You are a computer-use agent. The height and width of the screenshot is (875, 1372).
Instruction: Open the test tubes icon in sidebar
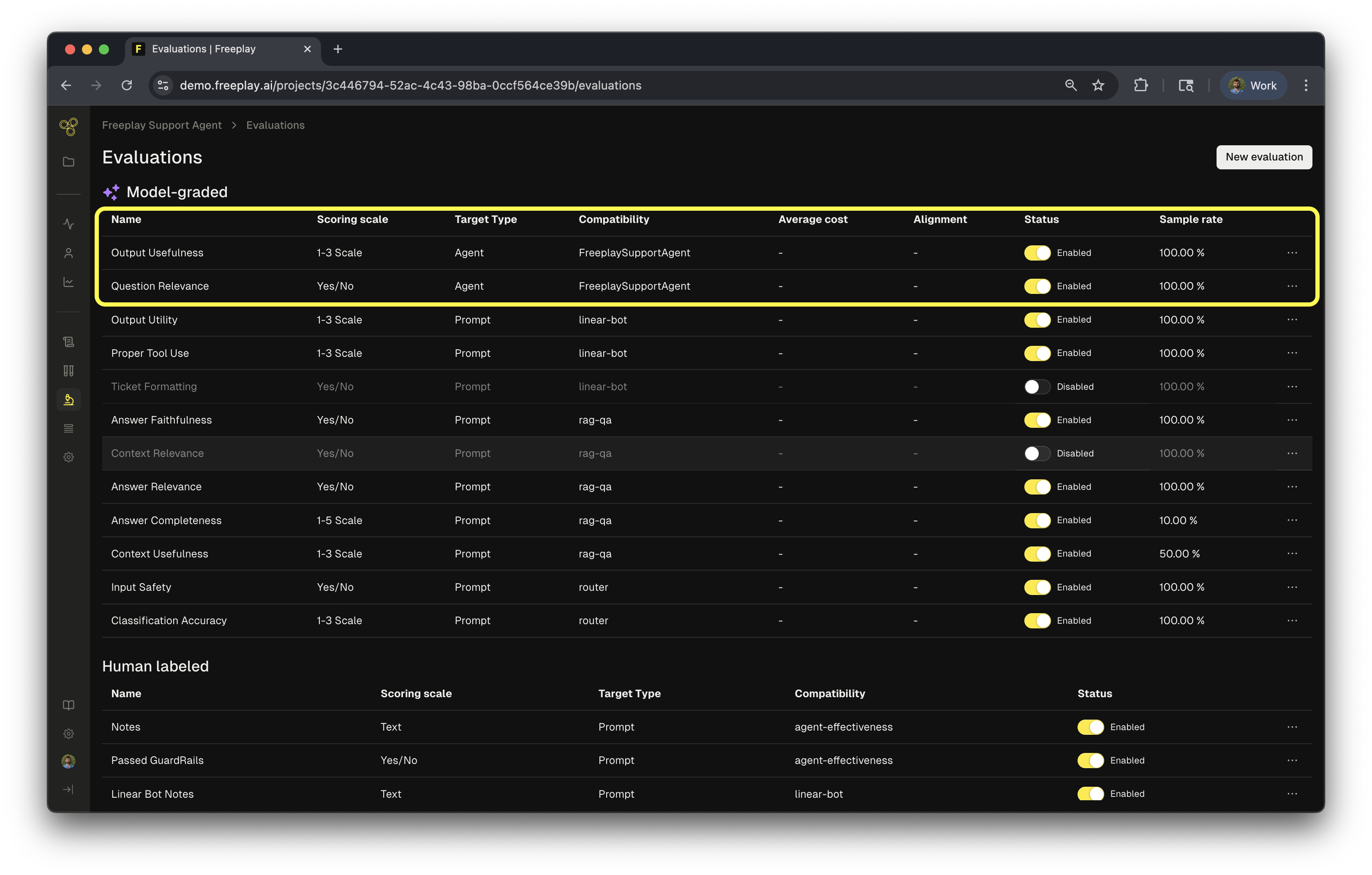68,371
